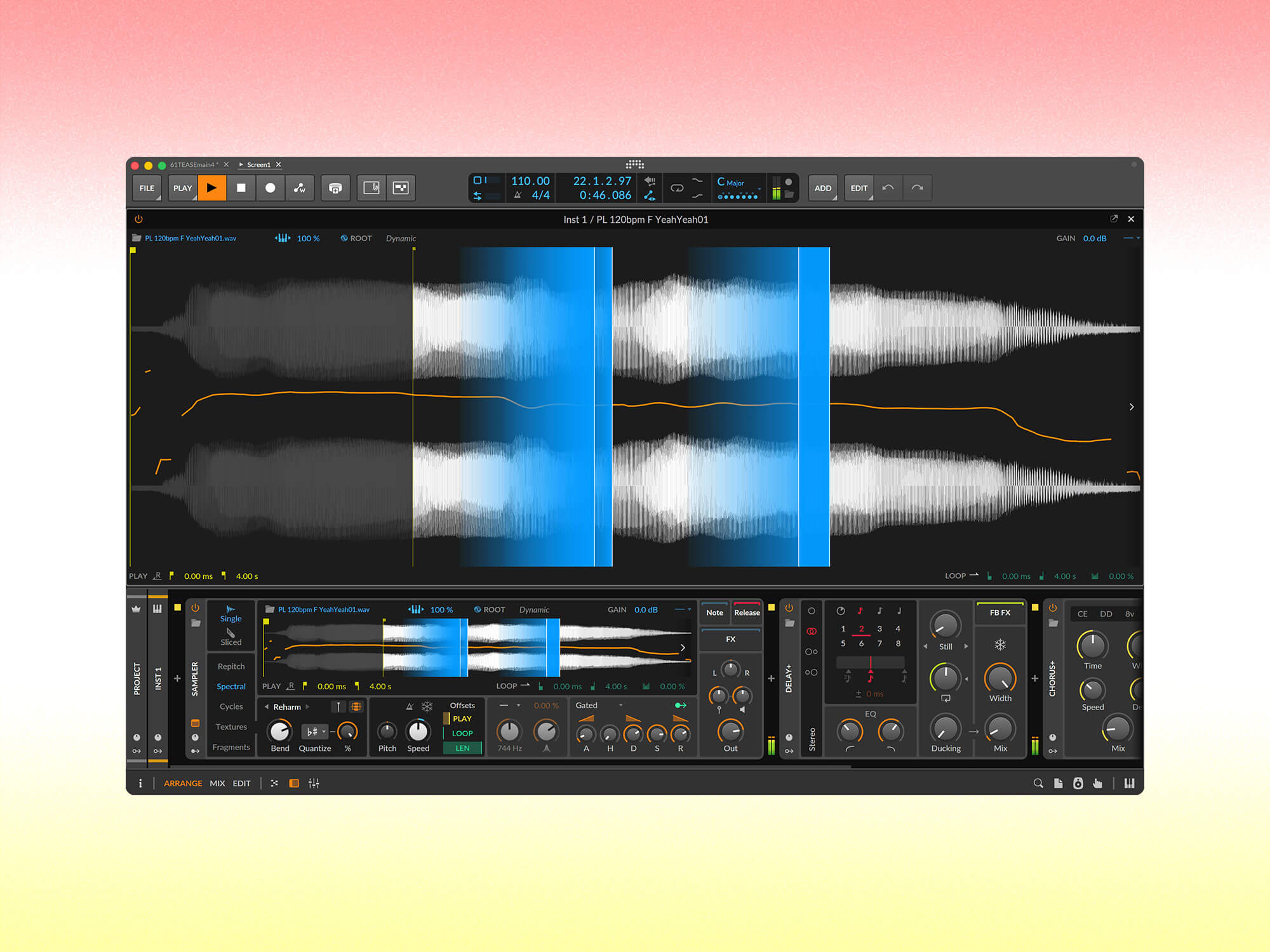Open the search magnifier icon in footer
This screenshot has width=1270, height=952.
(x=1038, y=783)
